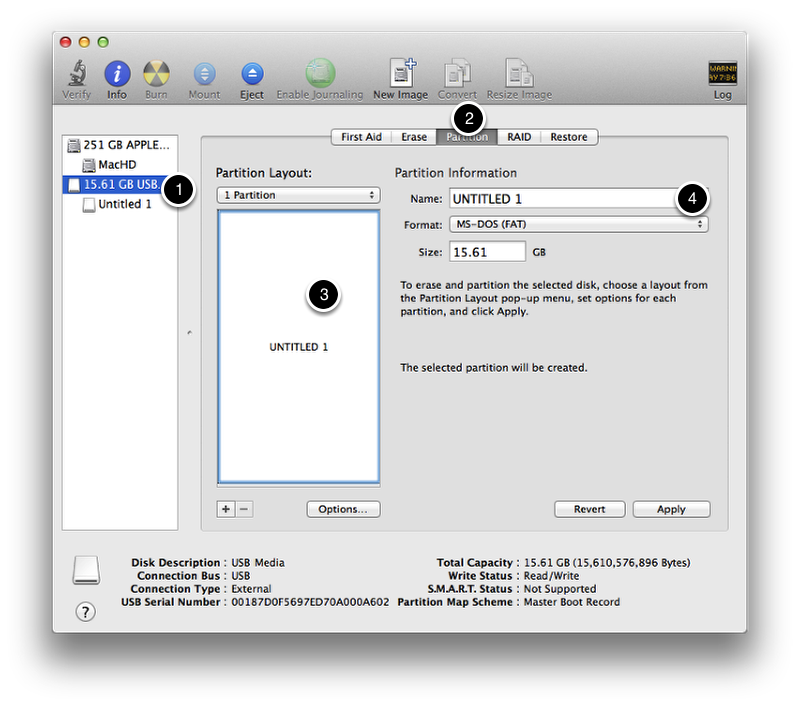This screenshot has height=707, width=800.
Task: Click the Options... button
Action: pyautogui.click(x=343, y=509)
